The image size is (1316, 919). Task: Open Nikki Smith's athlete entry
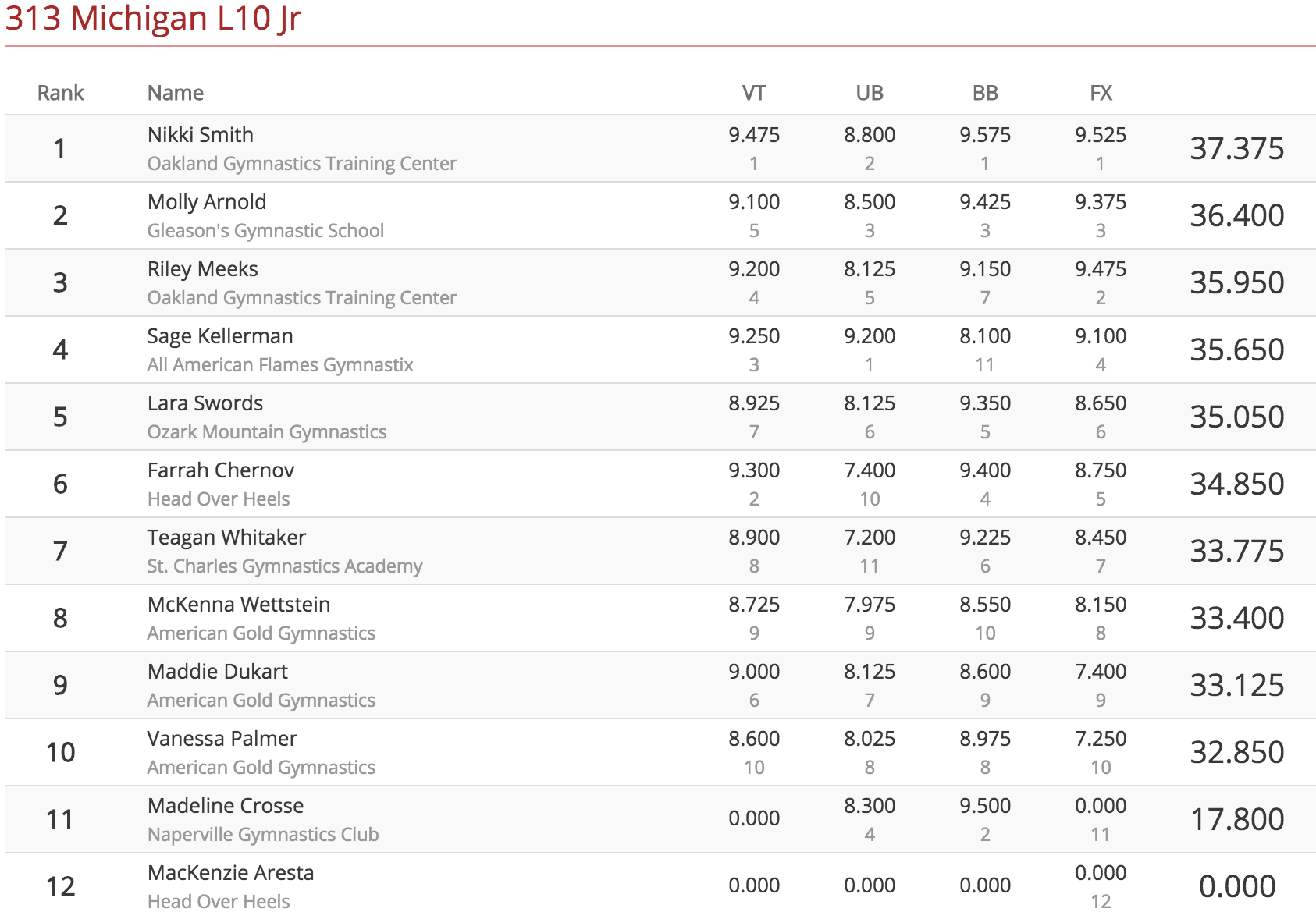coord(201,135)
